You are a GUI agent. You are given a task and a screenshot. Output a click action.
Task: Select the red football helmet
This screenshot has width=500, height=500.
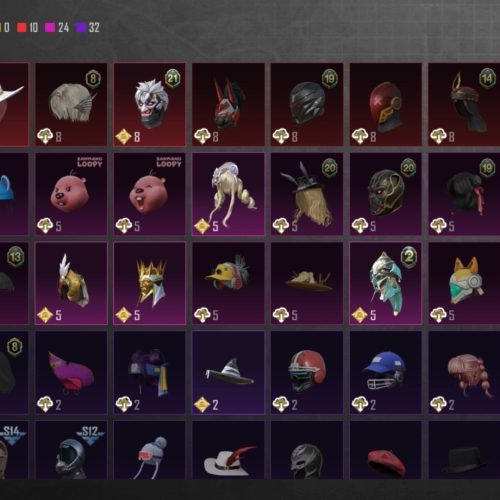307,373
